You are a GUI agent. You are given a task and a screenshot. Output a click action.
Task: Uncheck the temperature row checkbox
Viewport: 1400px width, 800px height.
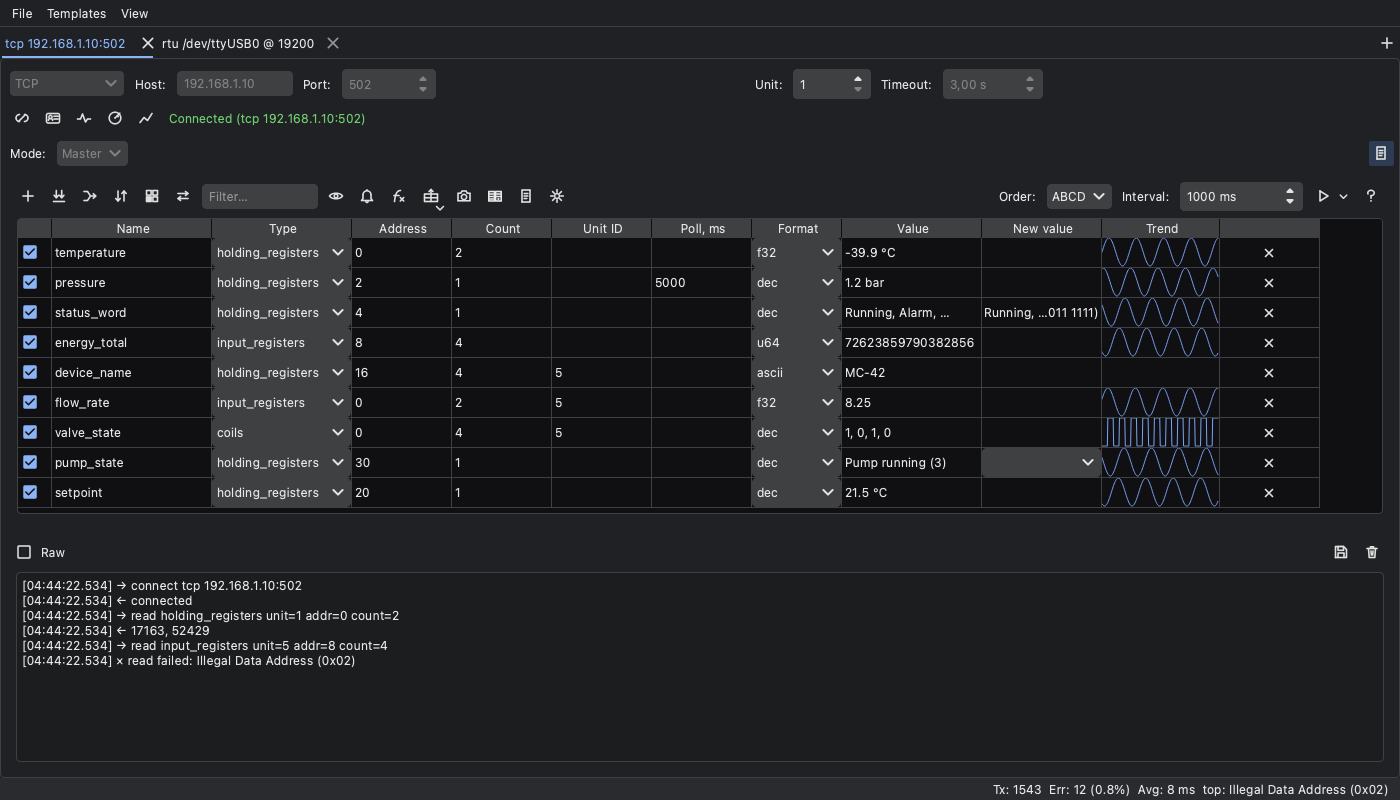coord(30,252)
